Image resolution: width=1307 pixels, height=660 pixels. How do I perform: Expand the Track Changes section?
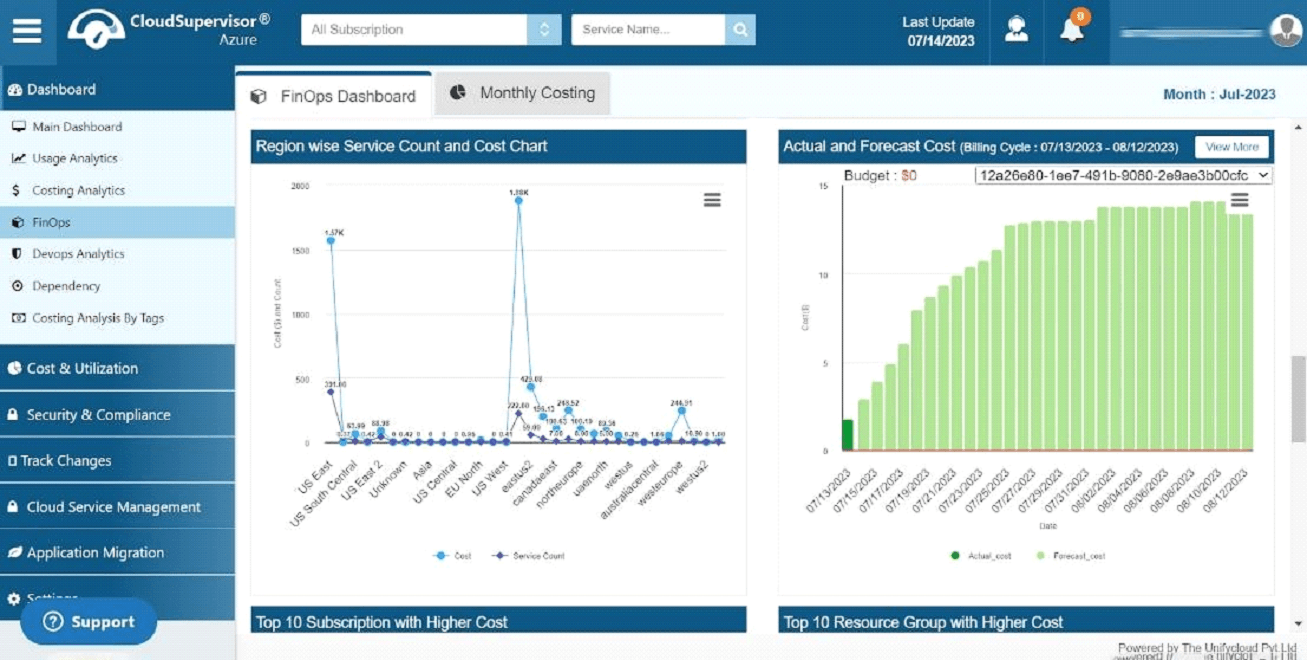click(x=117, y=461)
